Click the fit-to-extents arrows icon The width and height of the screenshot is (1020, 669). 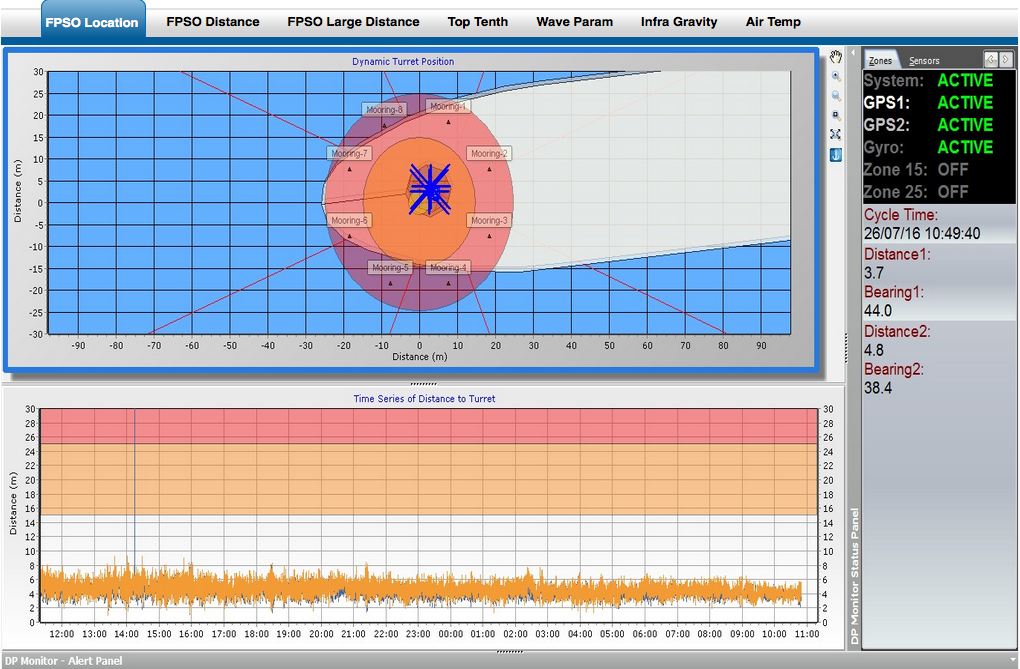(836, 134)
